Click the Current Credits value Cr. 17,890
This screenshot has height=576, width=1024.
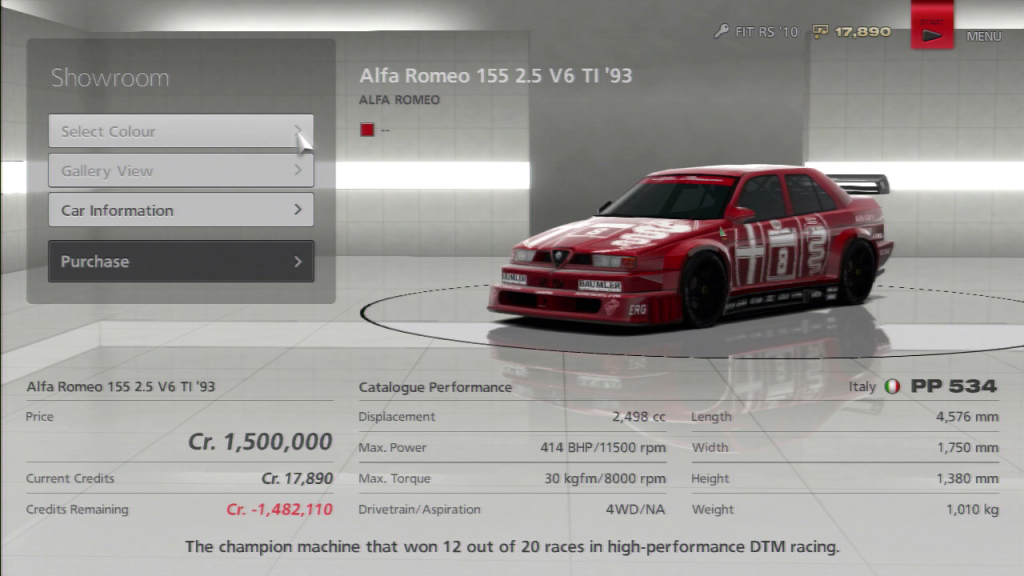(x=297, y=479)
